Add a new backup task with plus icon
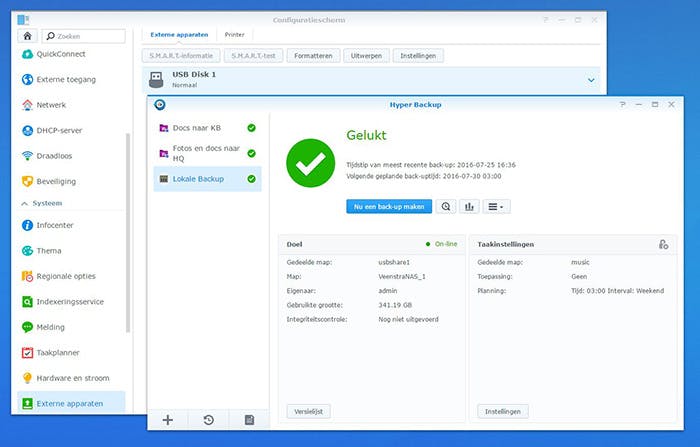 click(x=168, y=420)
